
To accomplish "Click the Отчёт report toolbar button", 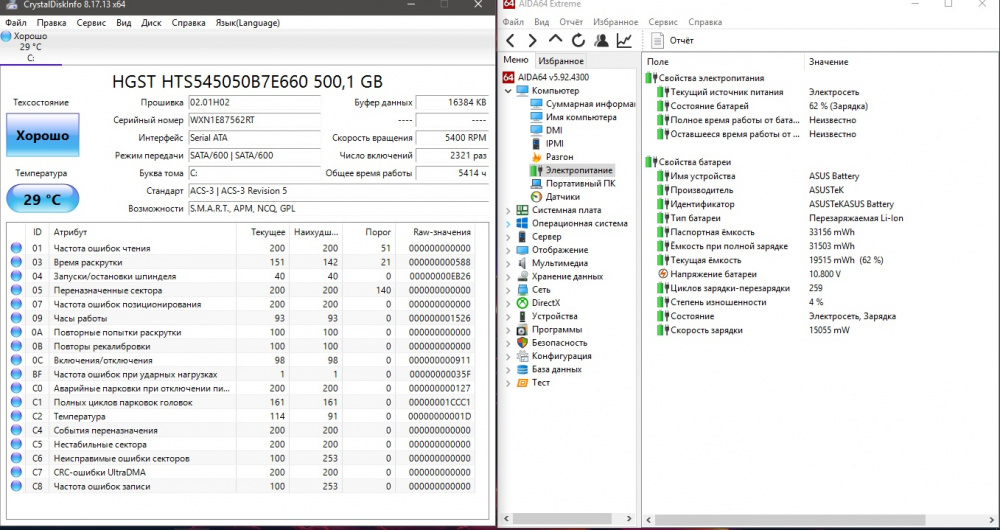I will tap(672, 41).
